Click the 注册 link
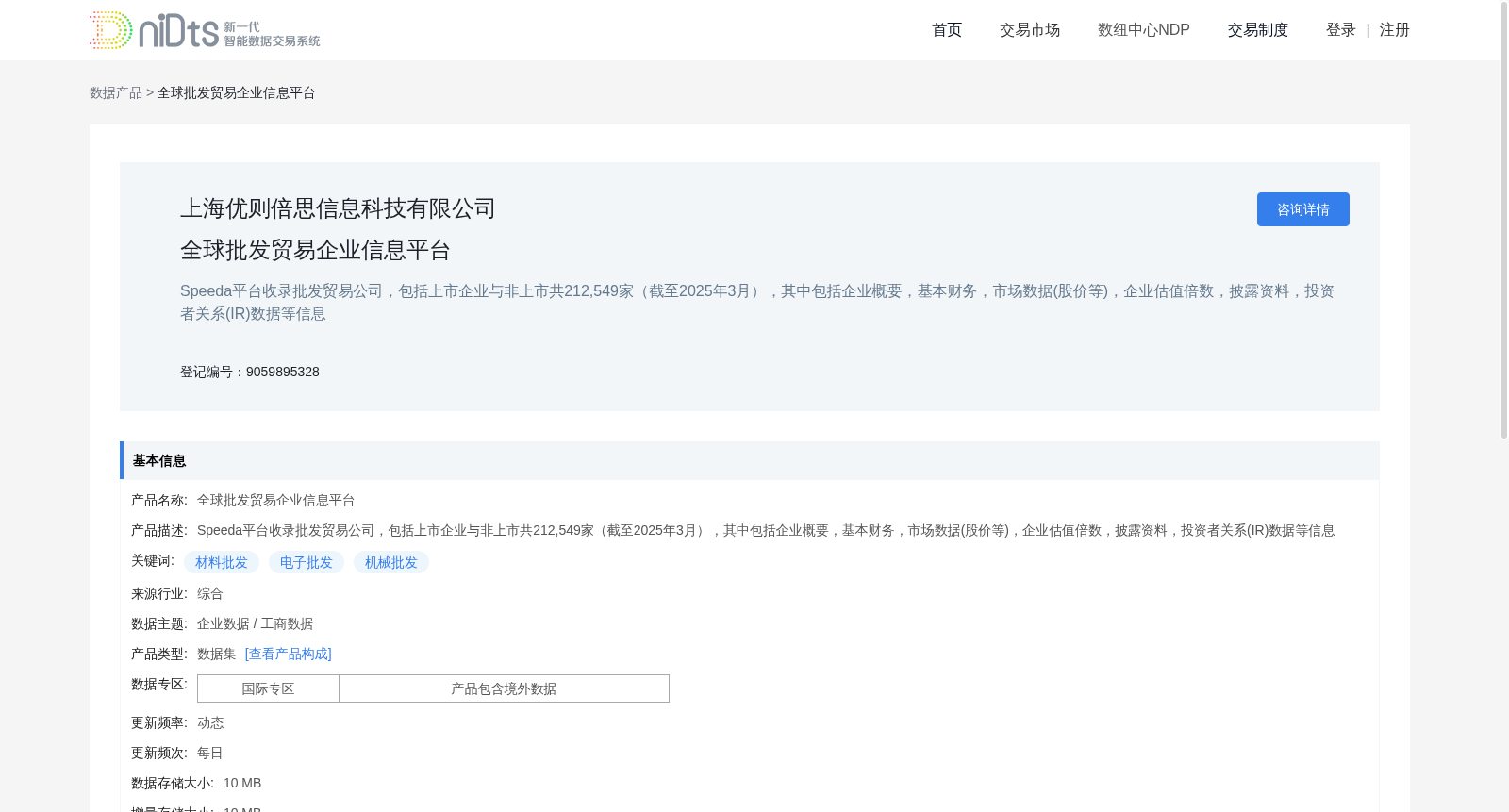 pyautogui.click(x=1395, y=30)
